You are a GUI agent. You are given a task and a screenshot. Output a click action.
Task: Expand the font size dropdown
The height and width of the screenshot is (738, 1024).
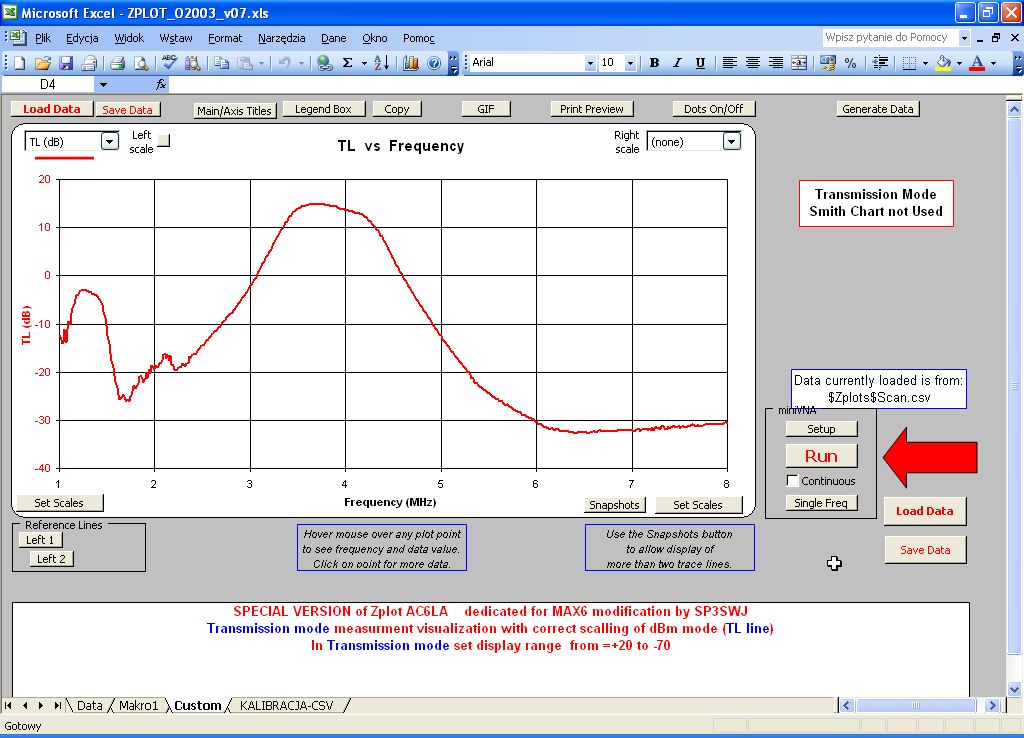coord(630,63)
